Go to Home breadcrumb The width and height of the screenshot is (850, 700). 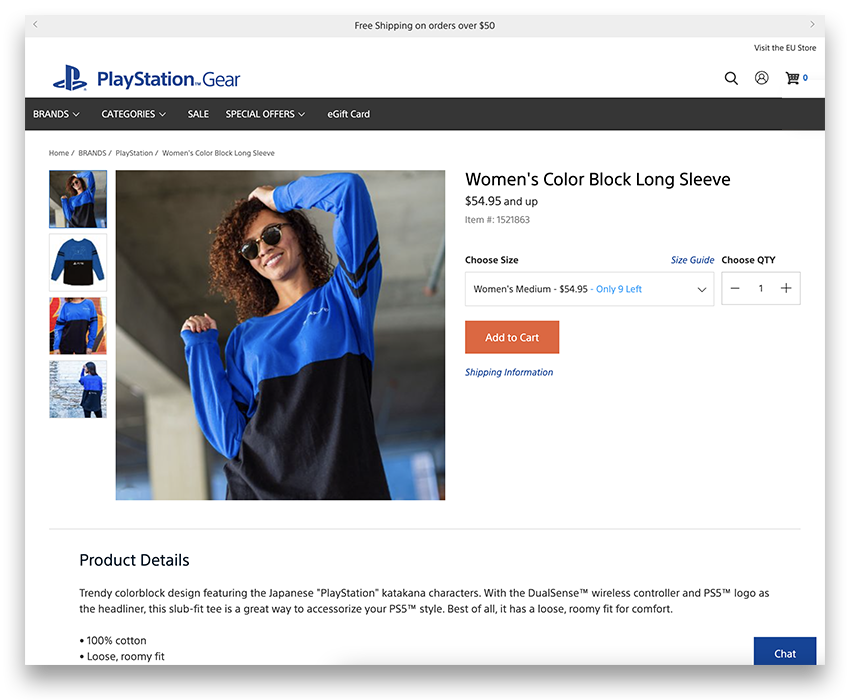click(59, 153)
